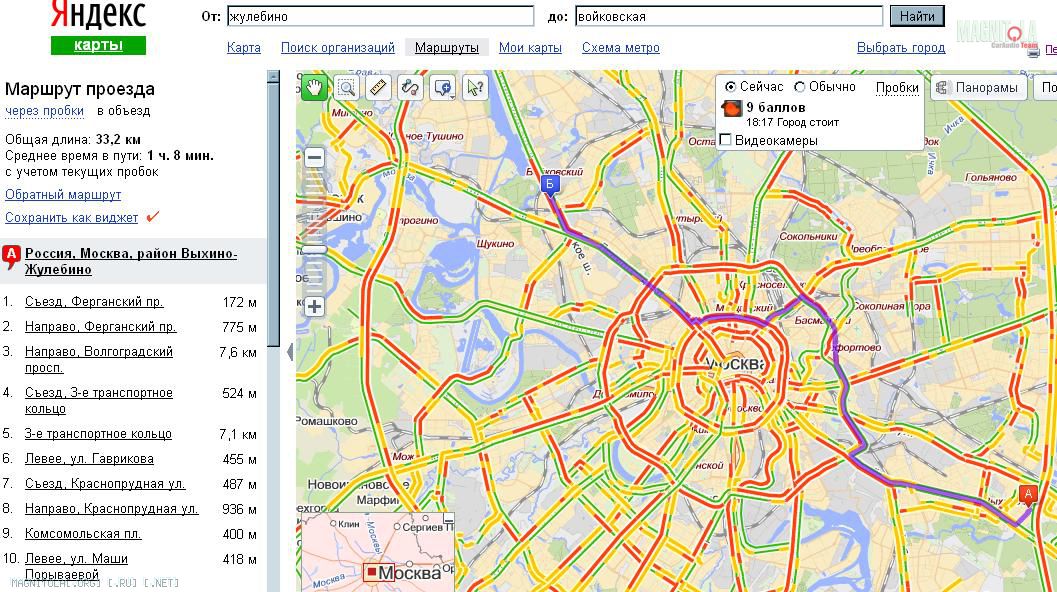Image resolution: width=1057 pixels, height=592 pixels.
Task: Click the printer icon
Action: (1033, 51)
